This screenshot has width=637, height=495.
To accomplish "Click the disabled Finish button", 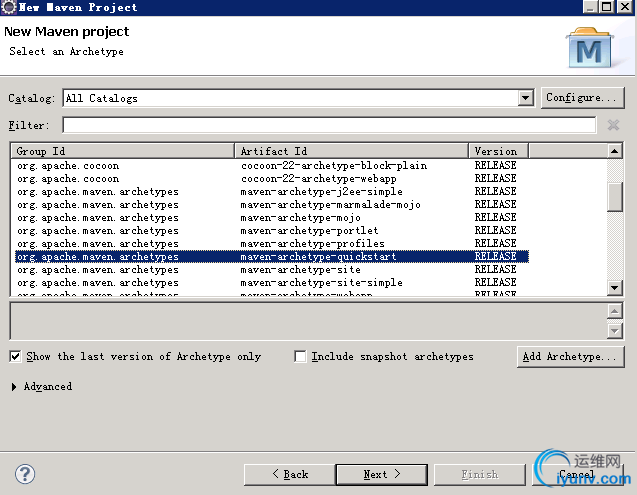I will tap(479, 474).
